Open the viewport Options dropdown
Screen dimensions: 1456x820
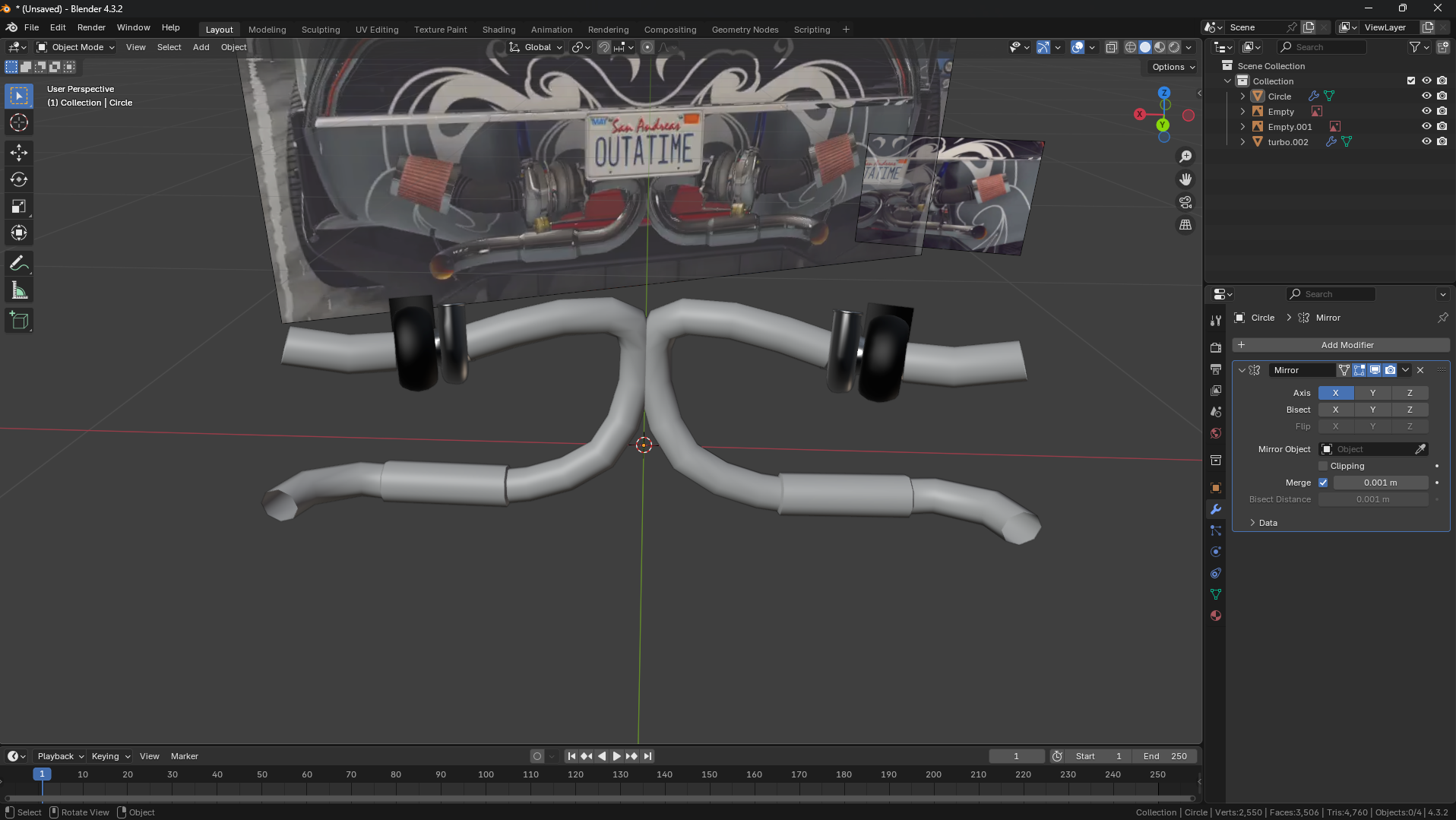point(1173,67)
